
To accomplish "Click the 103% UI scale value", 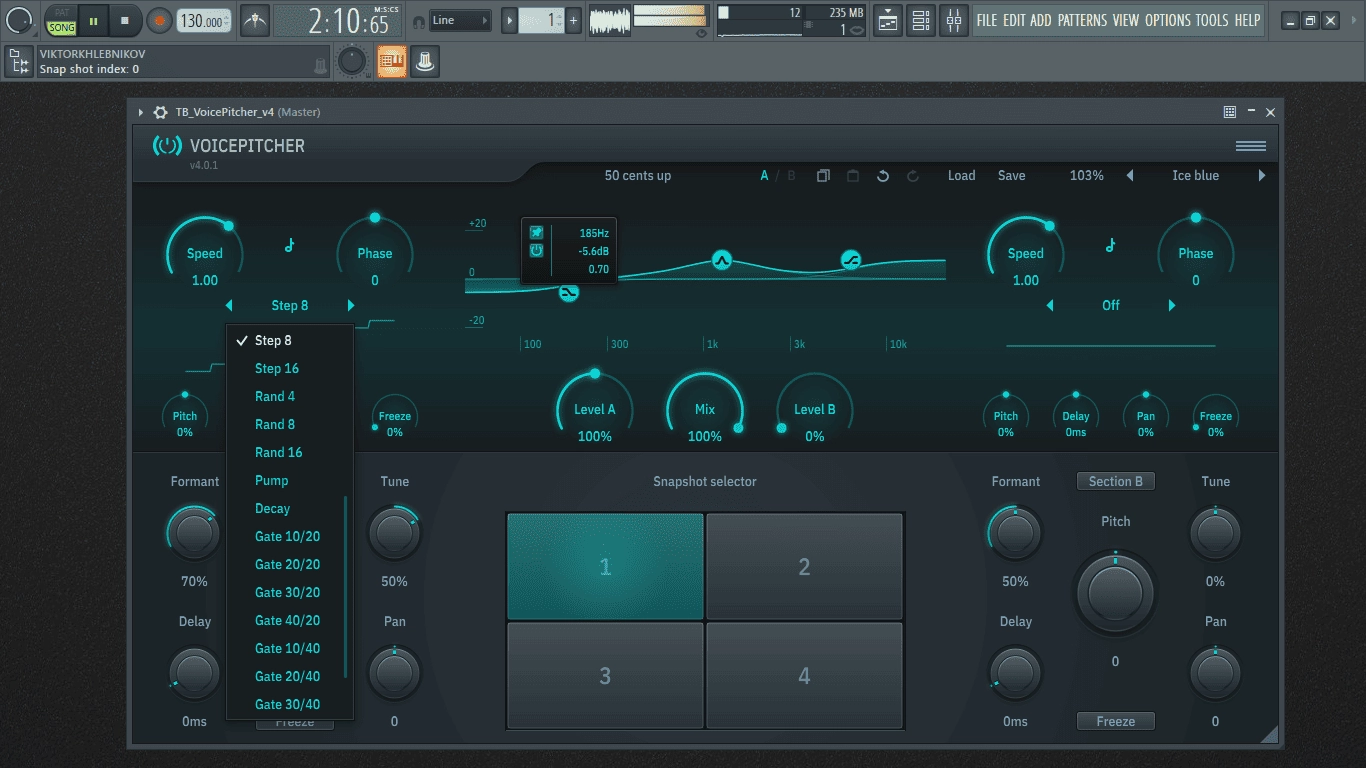I will click(1086, 176).
